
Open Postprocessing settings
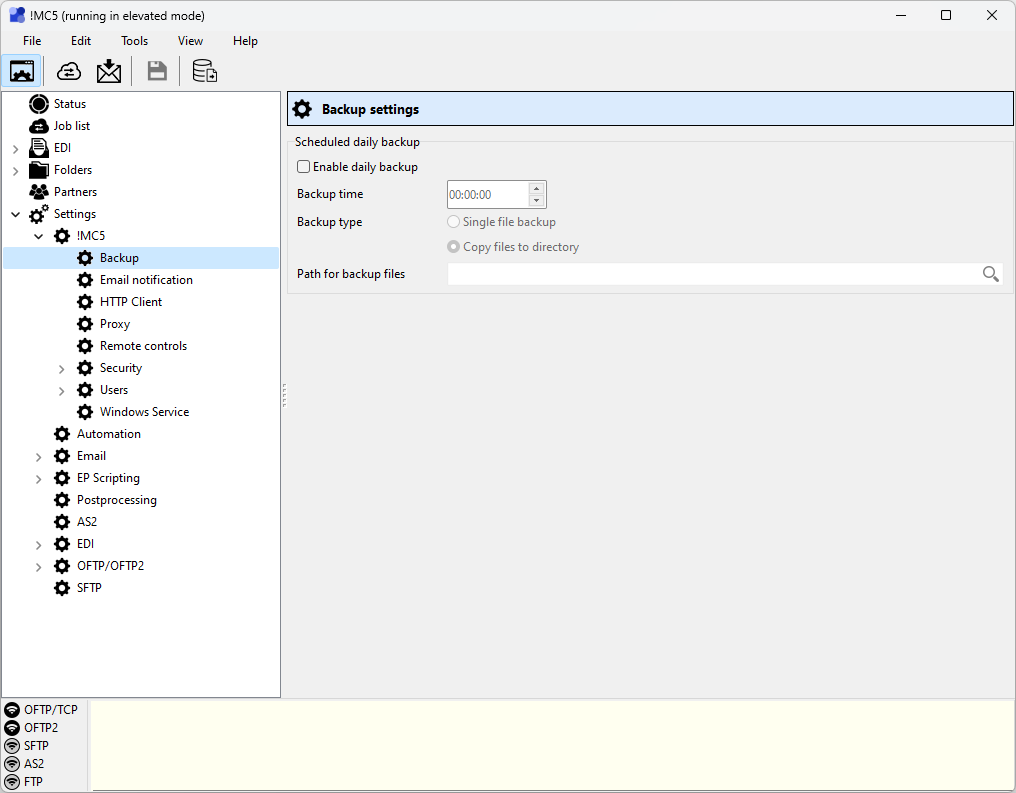tap(117, 500)
